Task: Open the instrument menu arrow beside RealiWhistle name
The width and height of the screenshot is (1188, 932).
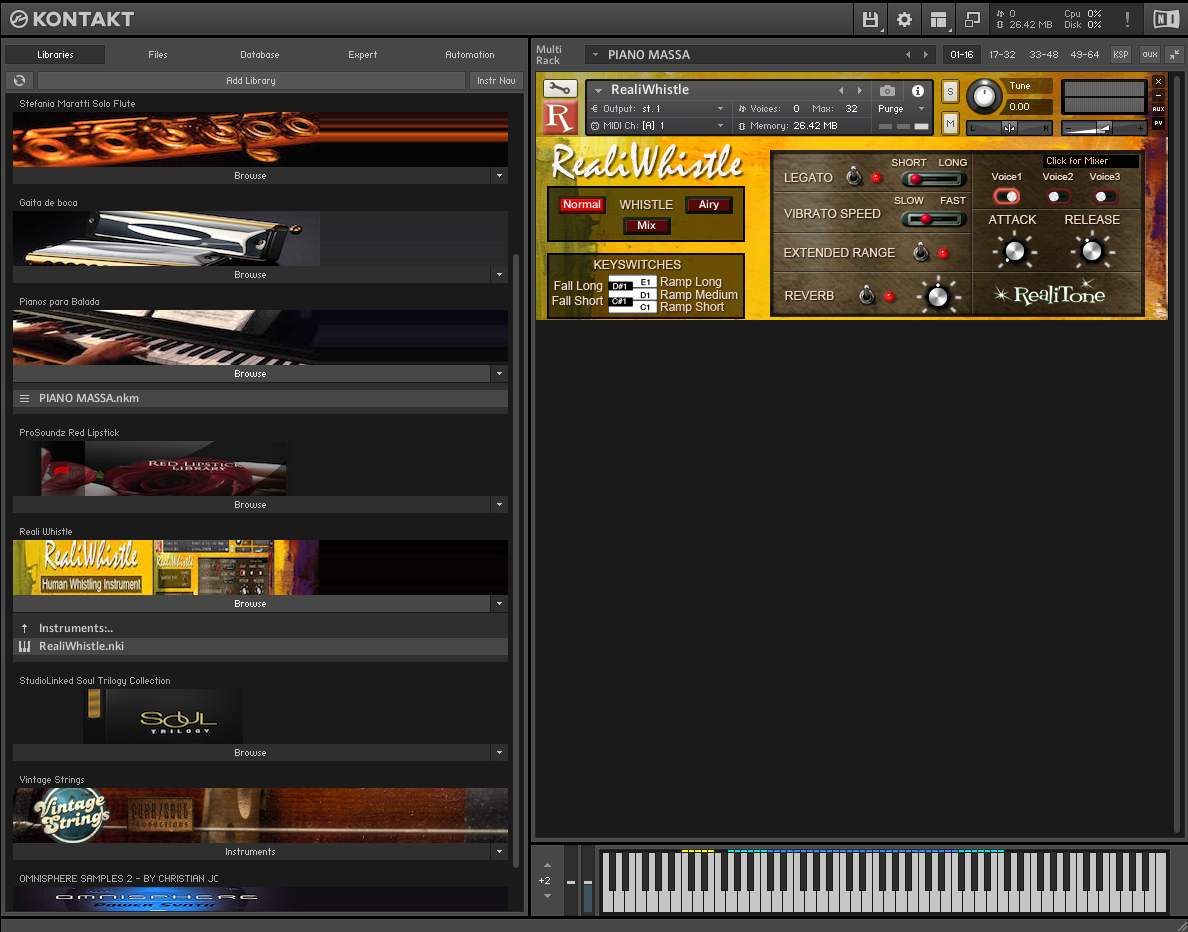Action: click(x=599, y=90)
